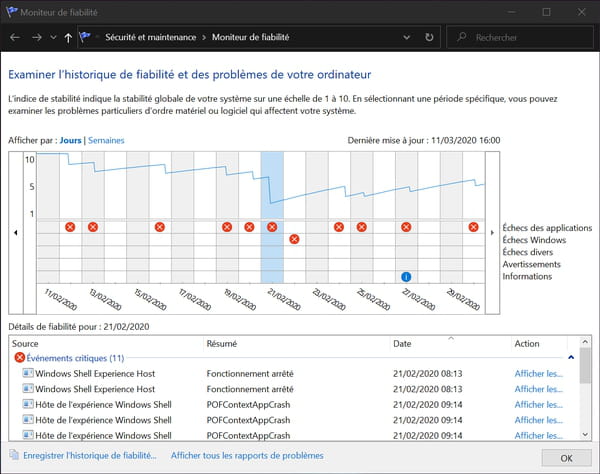Select application failure on 25/02/2020
600x474 pixels.
coord(362,227)
